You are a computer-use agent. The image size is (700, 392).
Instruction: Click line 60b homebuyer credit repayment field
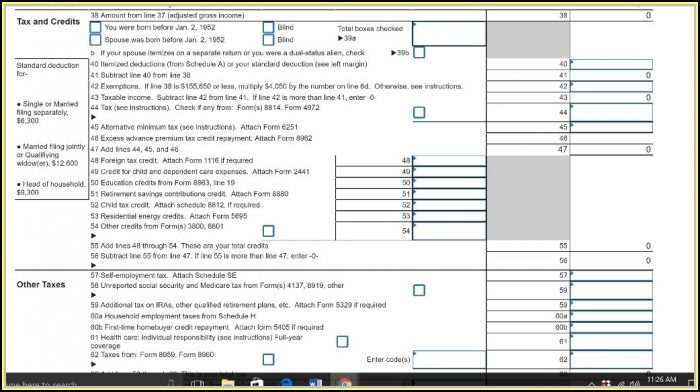[611, 327]
